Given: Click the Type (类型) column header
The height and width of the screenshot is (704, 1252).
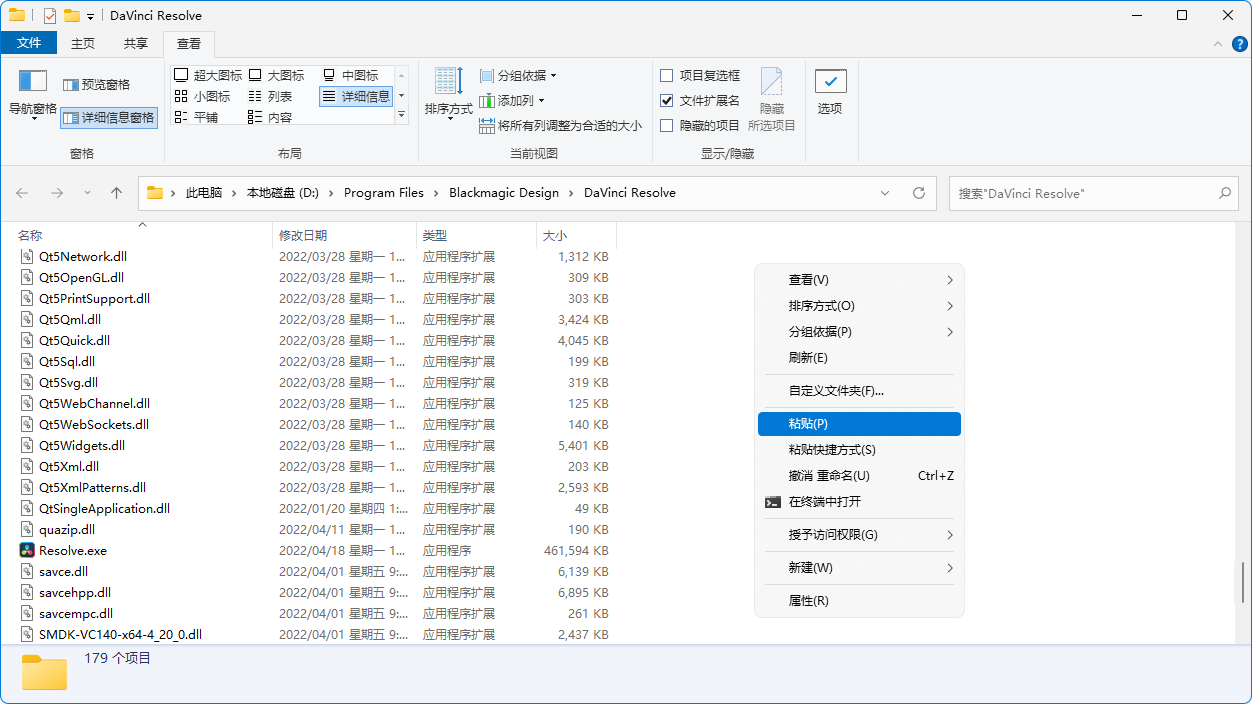Looking at the screenshot, I should tap(476, 235).
